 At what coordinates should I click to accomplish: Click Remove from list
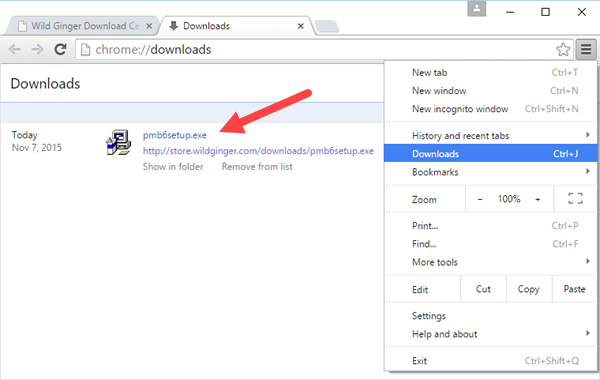click(x=257, y=166)
